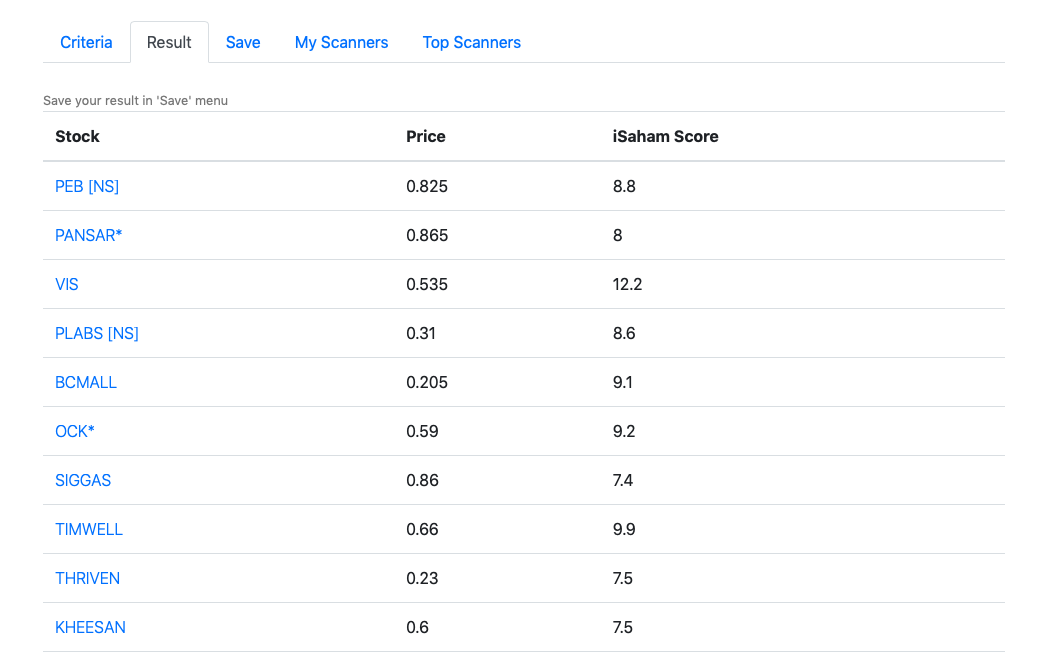The height and width of the screenshot is (657, 1047).
Task: Open the PEB [NS] stock link
Action: point(87,186)
